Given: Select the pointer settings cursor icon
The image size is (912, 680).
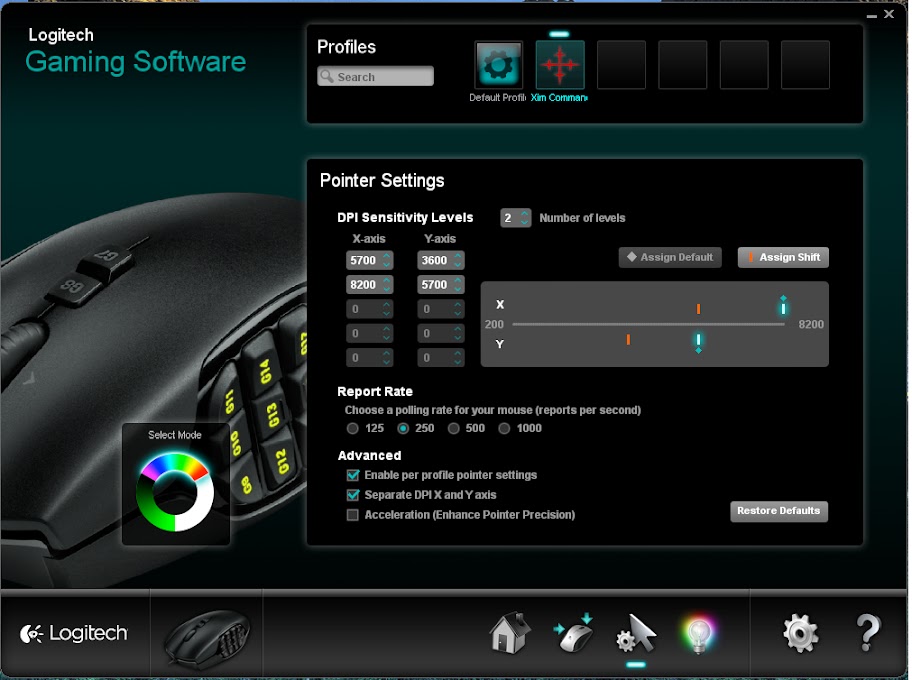Looking at the screenshot, I should coord(636,633).
